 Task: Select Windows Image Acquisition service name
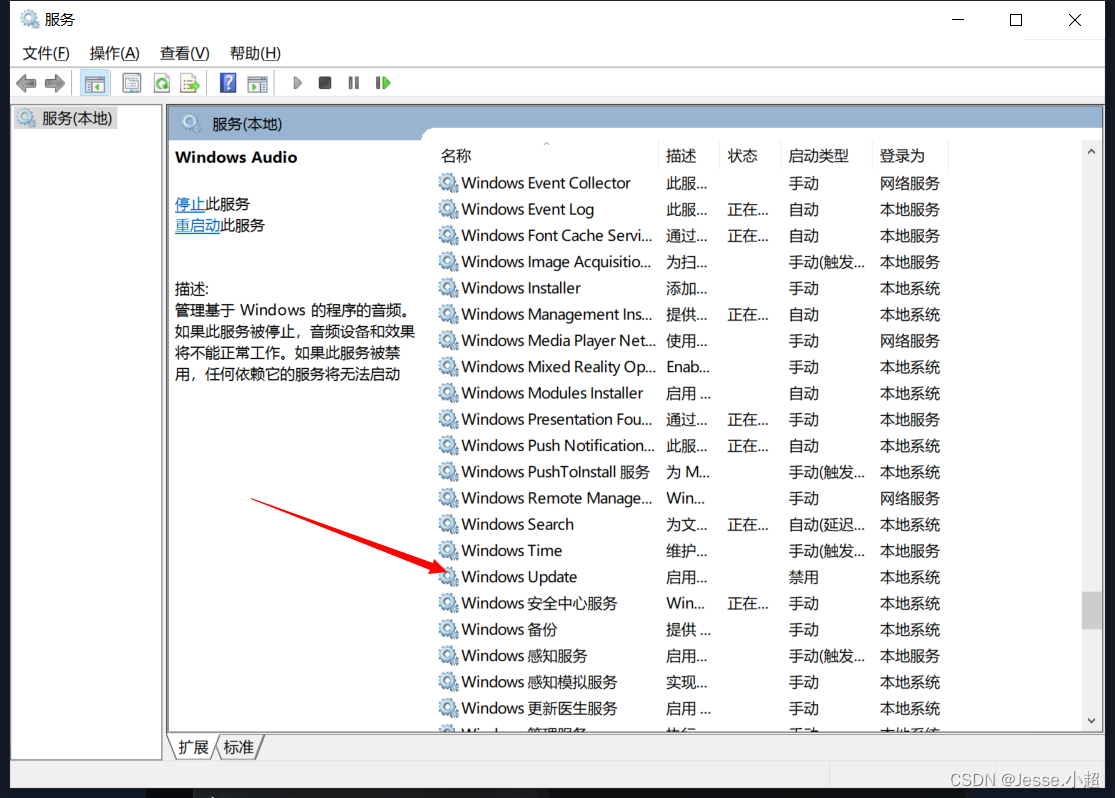pos(556,262)
